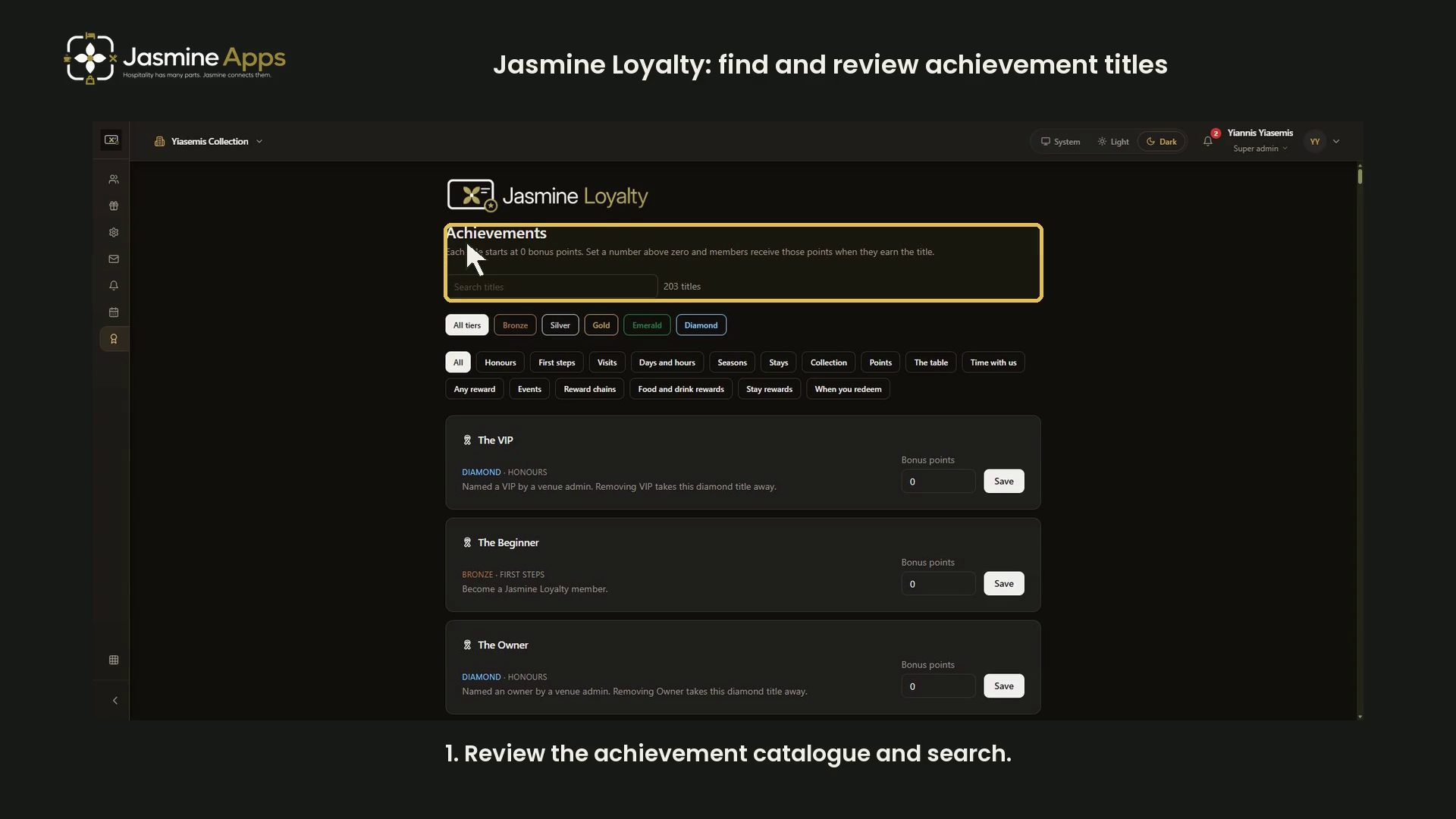
Task: Click the Search titles input field
Action: pos(552,287)
